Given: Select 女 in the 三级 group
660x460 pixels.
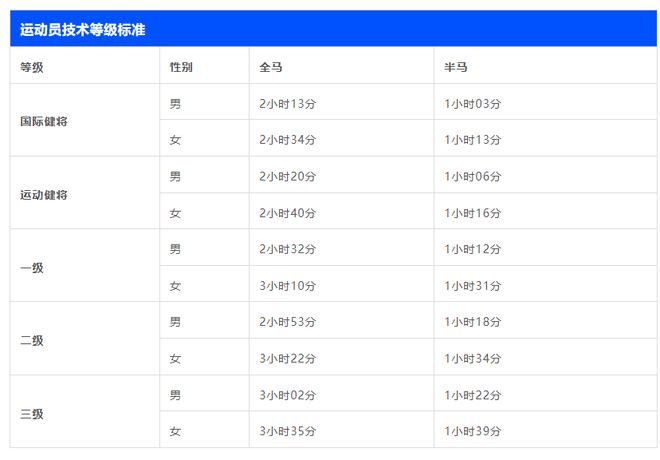Looking at the screenshot, I should (175, 431).
